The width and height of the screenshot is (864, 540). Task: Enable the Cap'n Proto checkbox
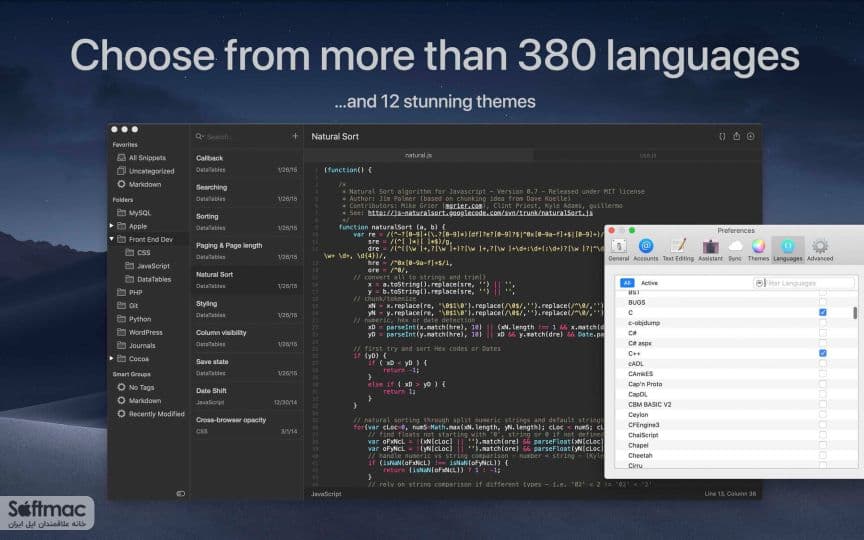(823, 384)
